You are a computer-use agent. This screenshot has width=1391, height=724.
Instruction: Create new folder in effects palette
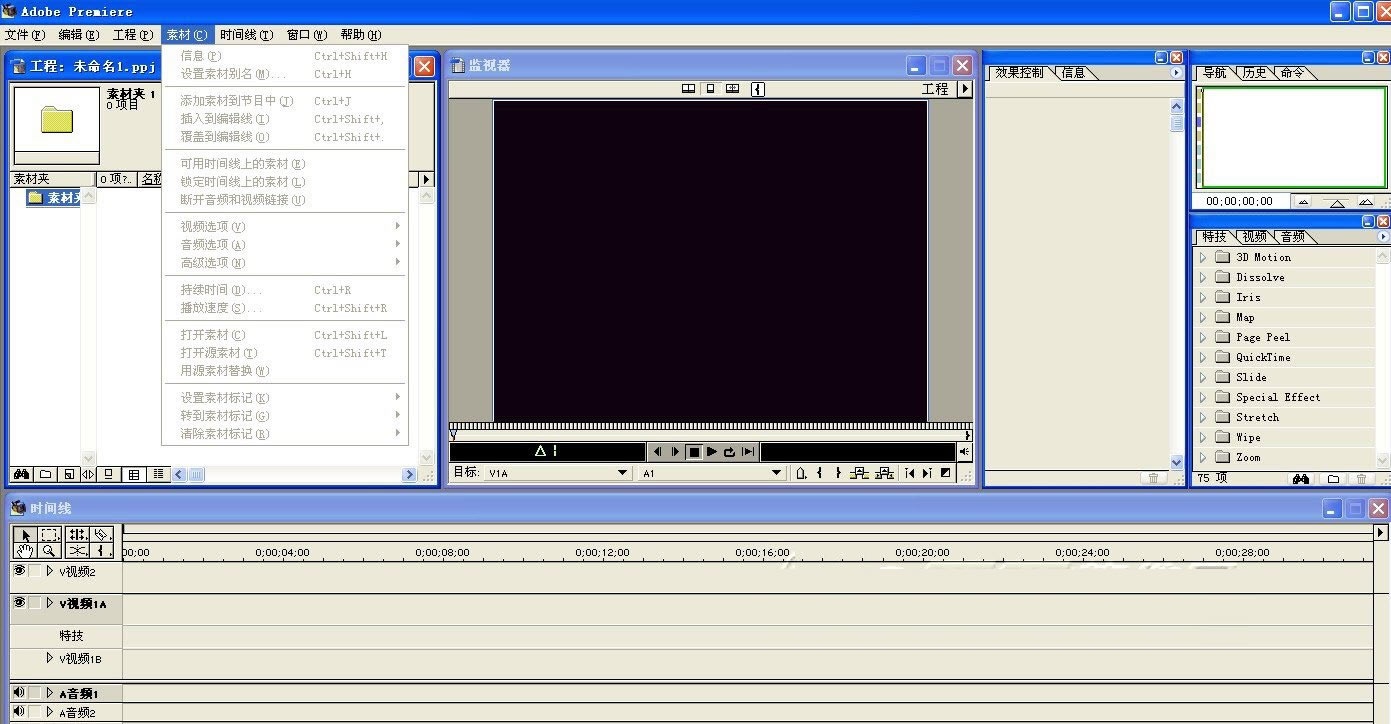coord(1333,479)
